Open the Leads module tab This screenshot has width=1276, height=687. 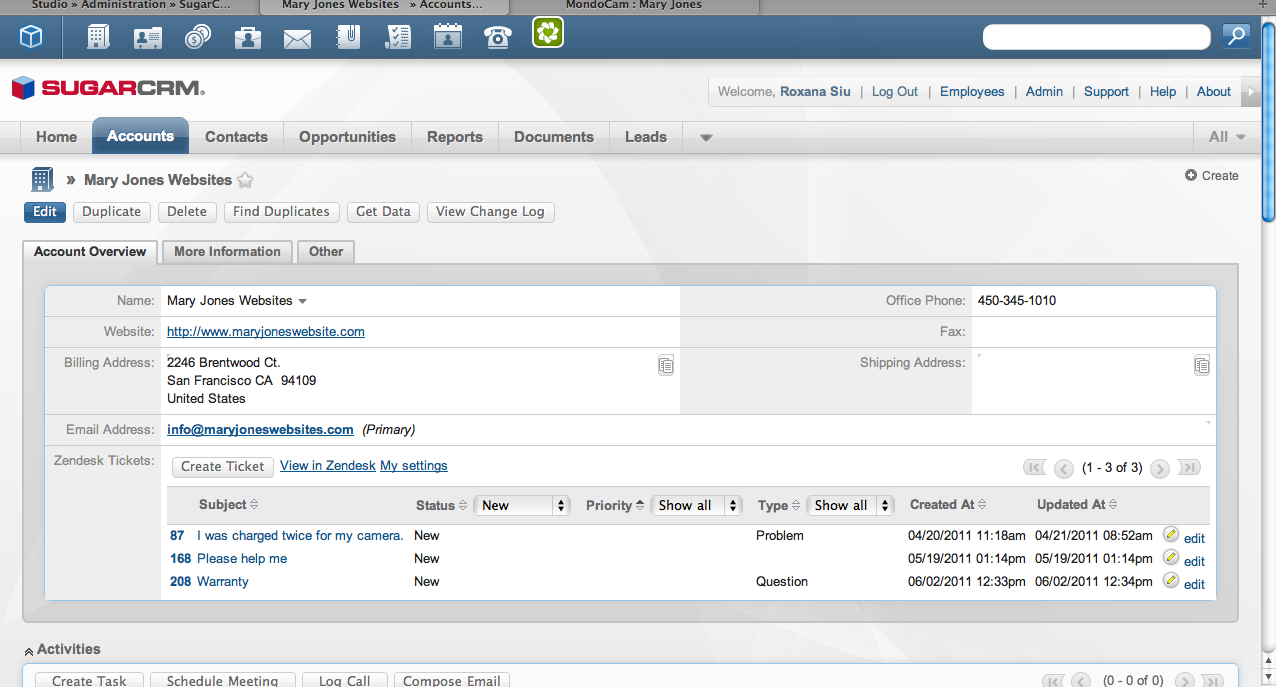[x=646, y=137]
